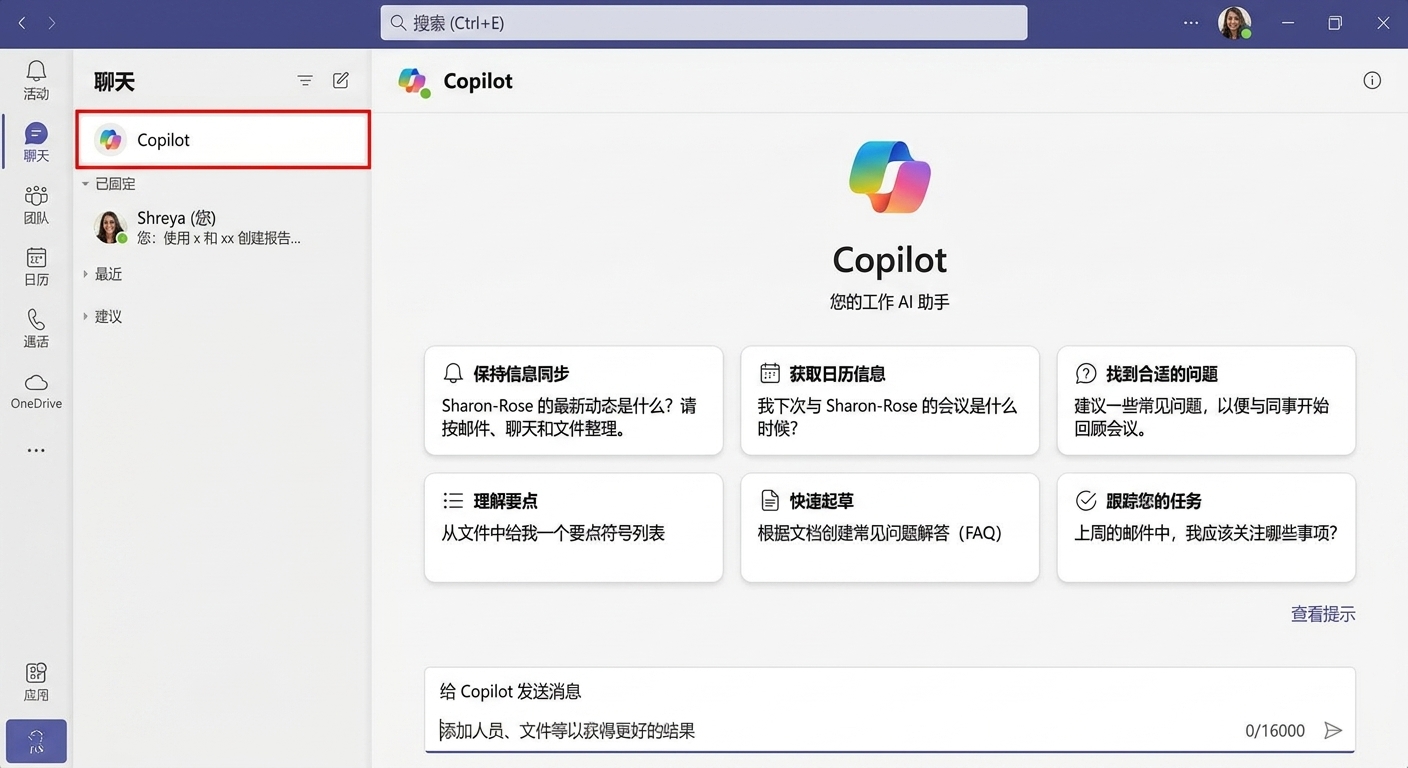
Task: Choose the 跟踪您的任务 prompt card
Action: click(x=1206, y=528)
